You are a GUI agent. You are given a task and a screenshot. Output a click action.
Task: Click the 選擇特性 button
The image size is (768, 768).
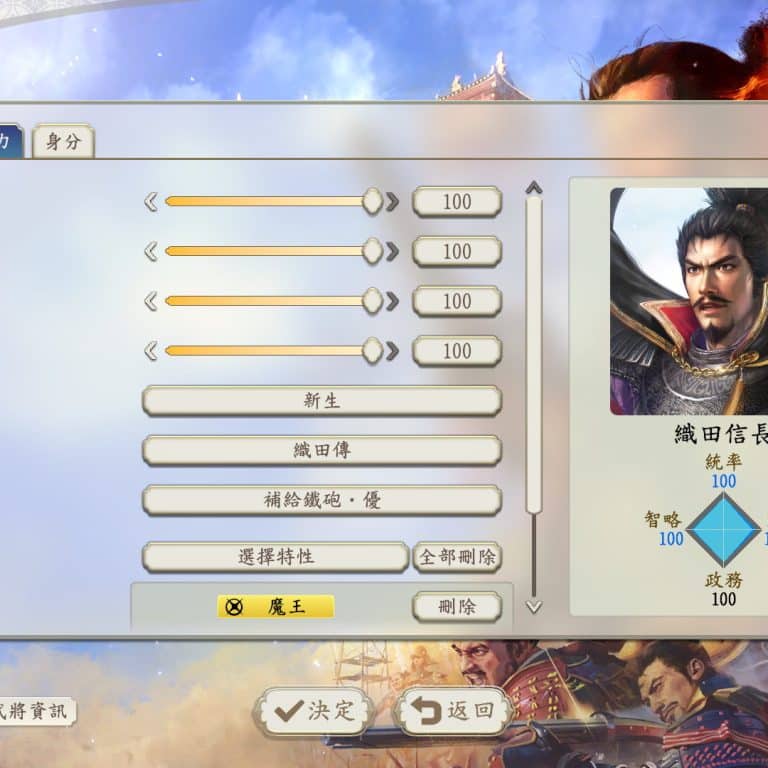[276, 557]
